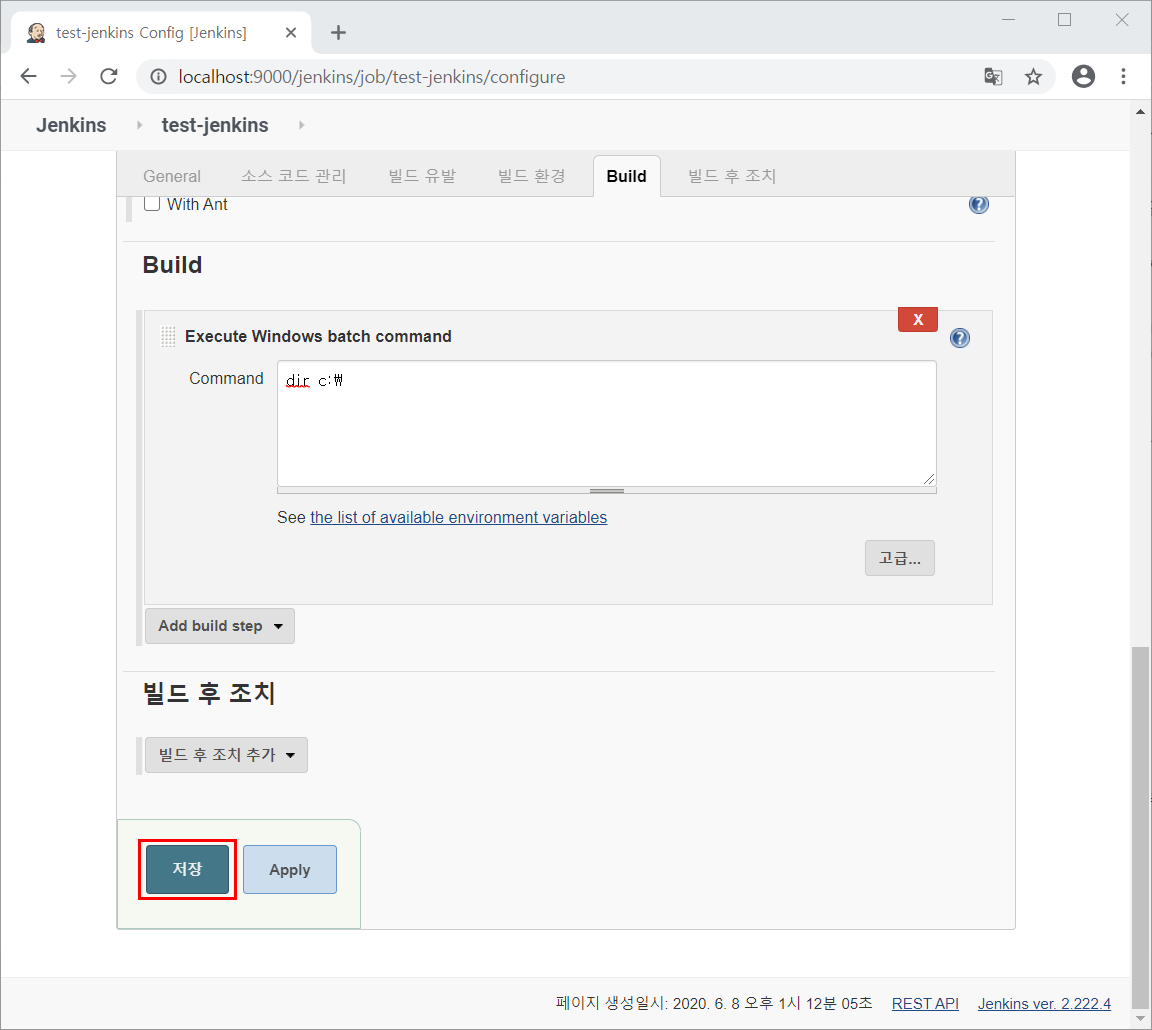Click the Apply button

pos(289,870)
